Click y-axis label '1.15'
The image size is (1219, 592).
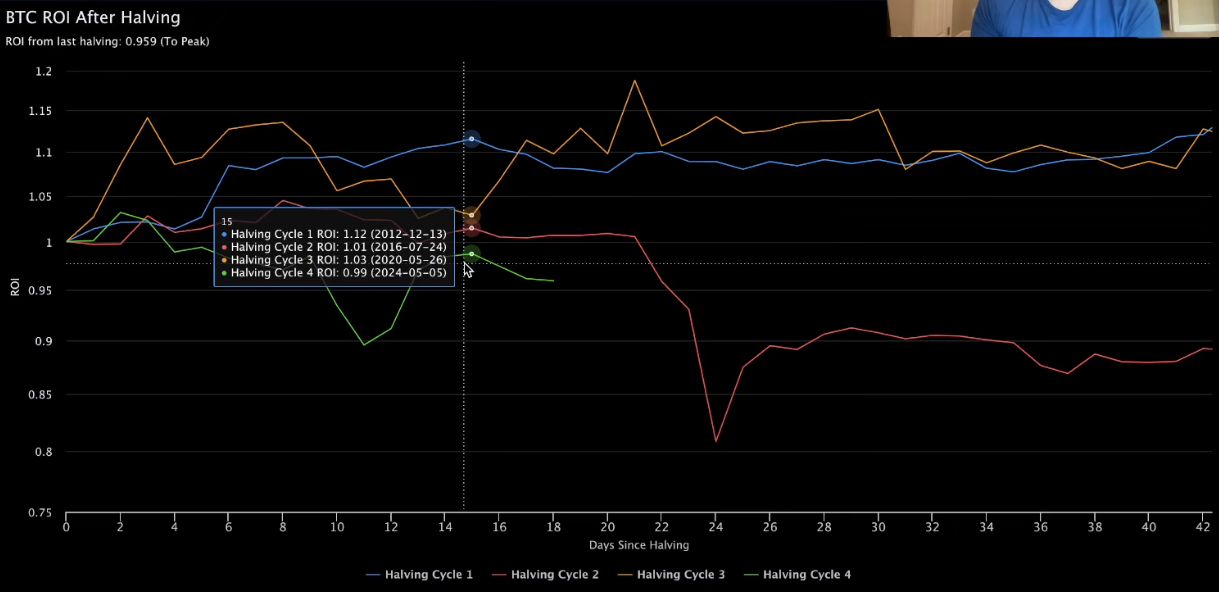point(40,111)
